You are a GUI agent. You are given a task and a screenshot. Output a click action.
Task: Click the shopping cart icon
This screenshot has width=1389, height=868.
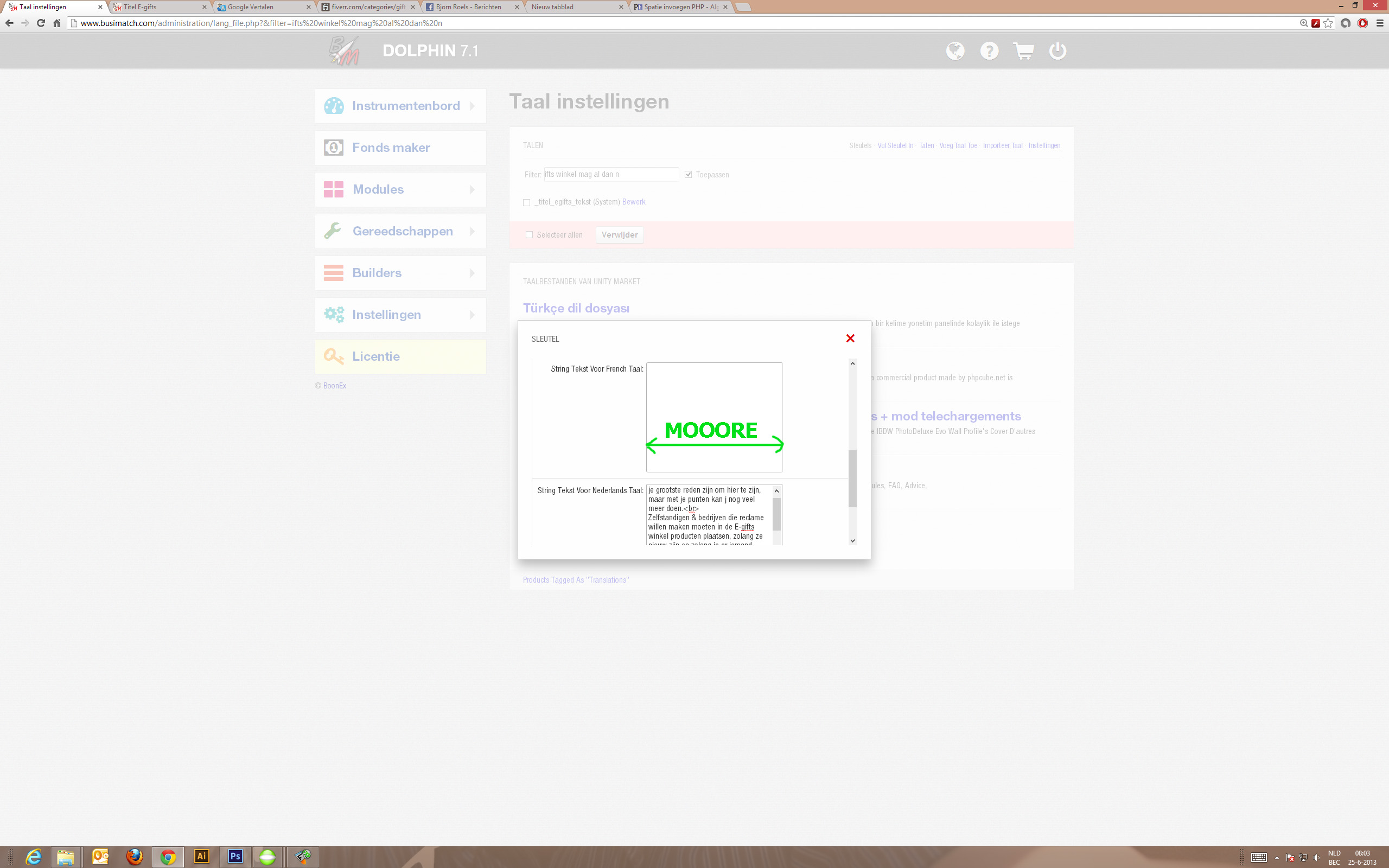coord(1023,51)
